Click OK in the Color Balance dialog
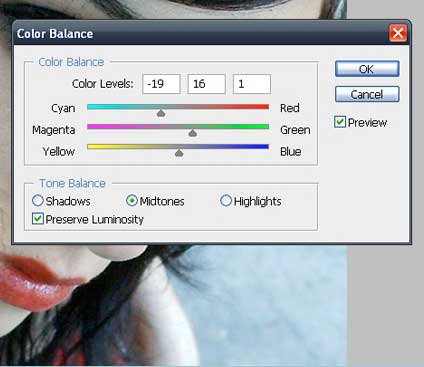This screenshot has width=424, height=367. tap(367, 69)
